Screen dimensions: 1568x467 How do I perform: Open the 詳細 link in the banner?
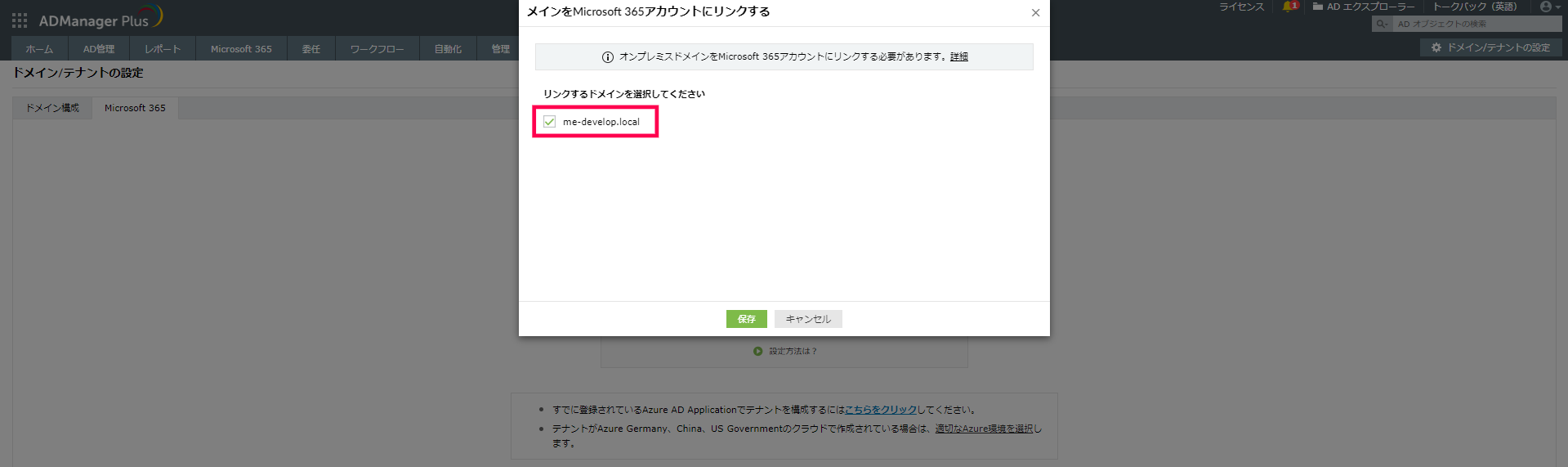tap(959, 56)
